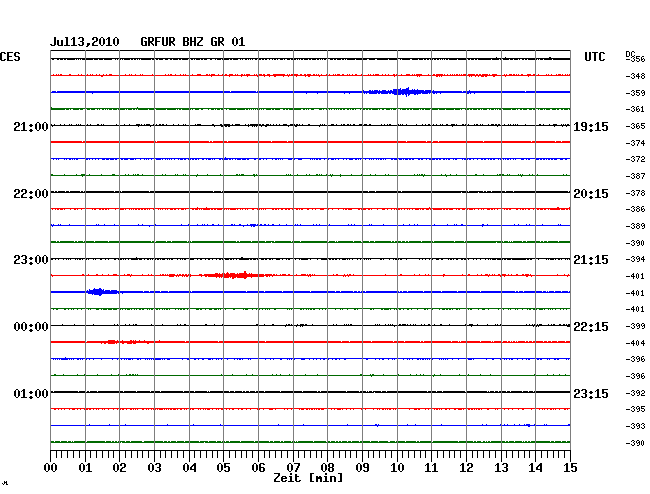Select minute tick label 09 on x-axis
The image size is (650, 494).
coord(362,468)
